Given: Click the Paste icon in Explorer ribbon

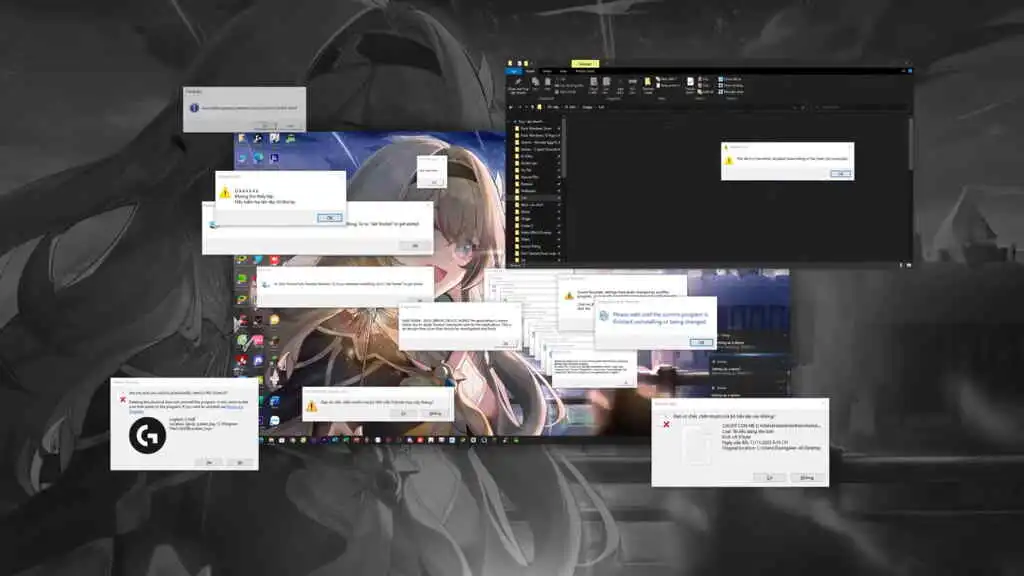Looking at the screenshot, I should (547, 84).
